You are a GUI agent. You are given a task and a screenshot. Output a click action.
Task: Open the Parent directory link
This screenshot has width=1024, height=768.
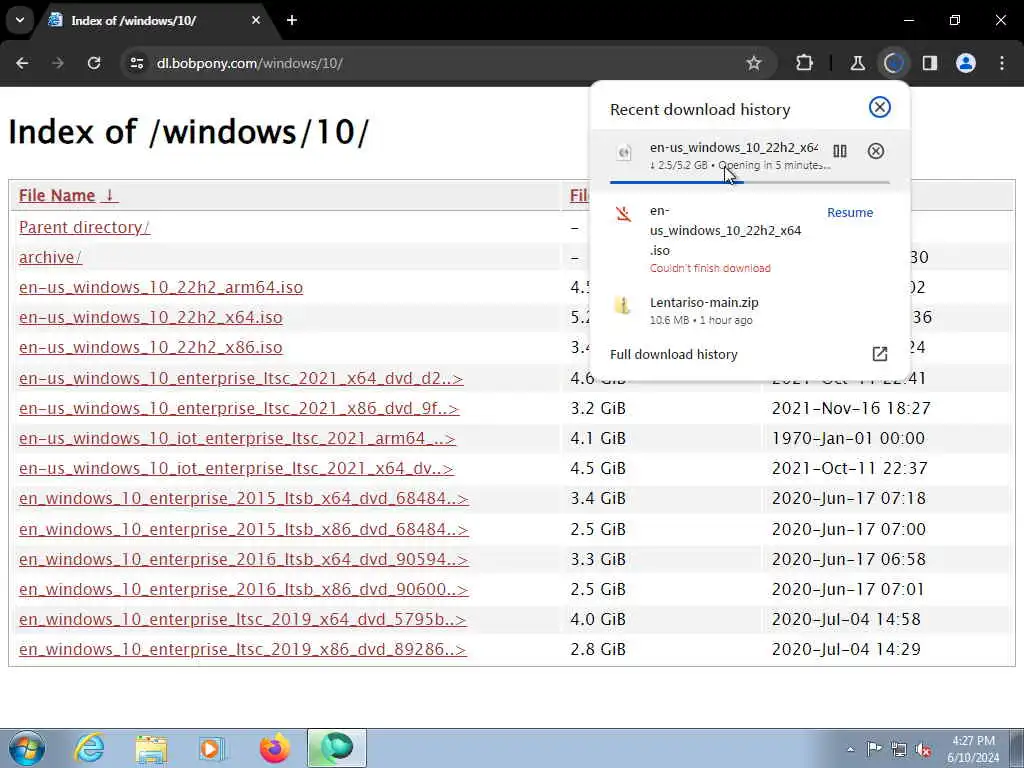pyautogui.click(x=84, y=227)
